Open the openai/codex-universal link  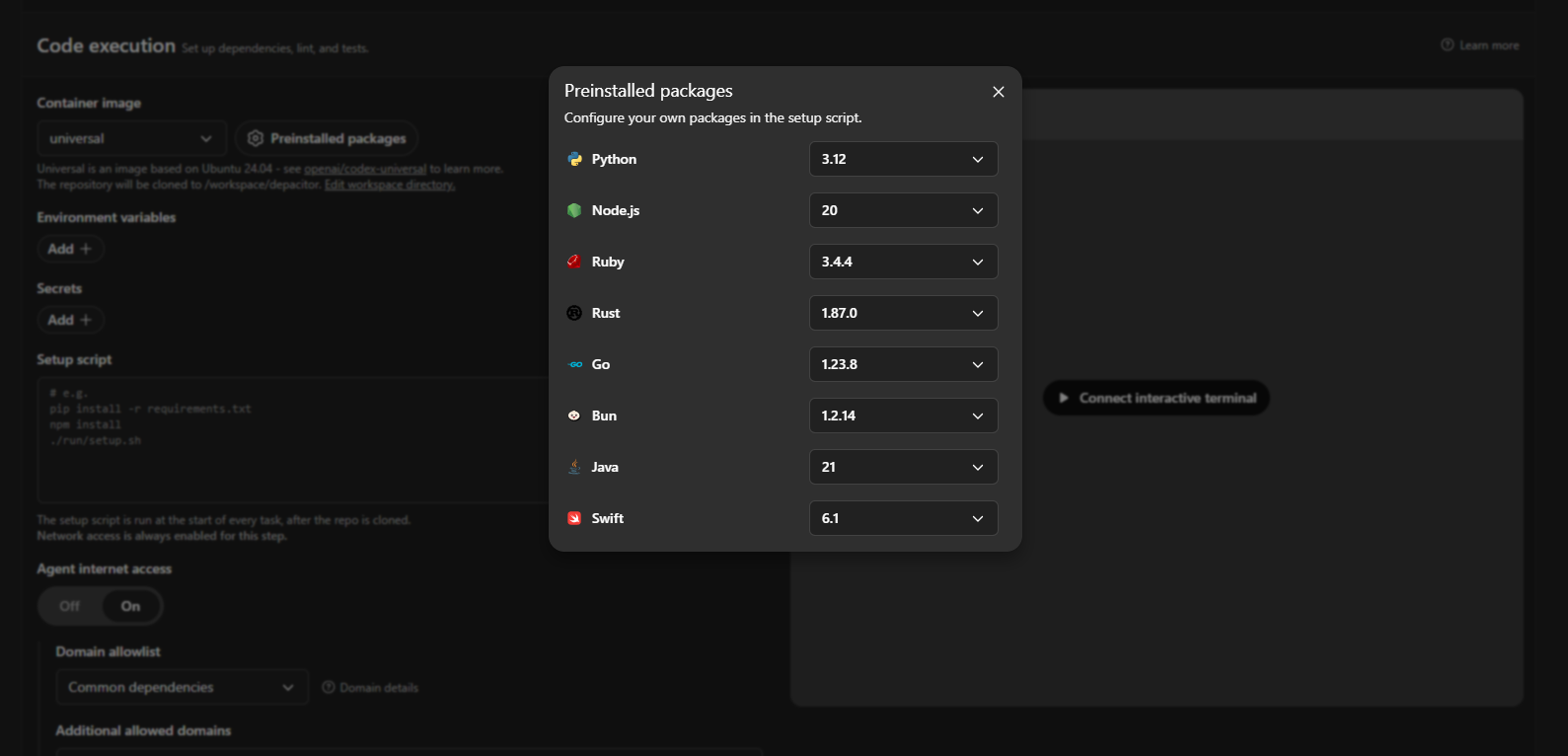coord(365,169)
